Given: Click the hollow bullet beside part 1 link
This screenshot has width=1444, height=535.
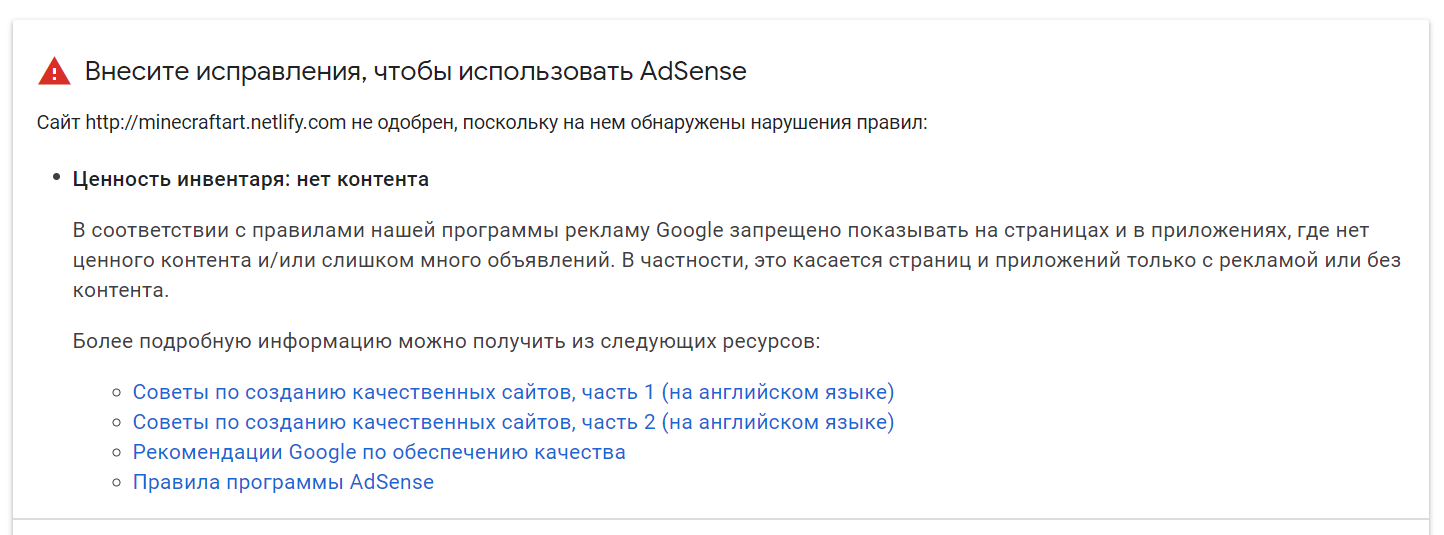Looking at the screenshot, I should tap(119, 392).
